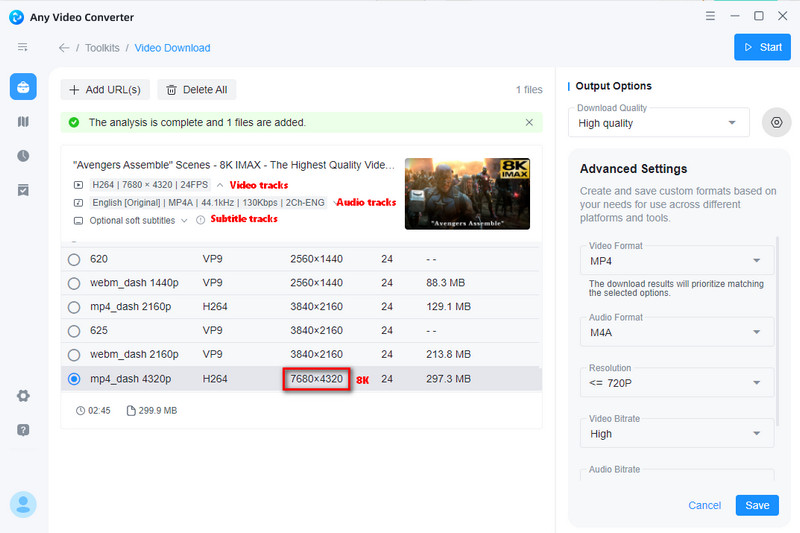Open the Resolution dropdown
This screenshot has width=800, height=533.
click(x=677, y=383)
